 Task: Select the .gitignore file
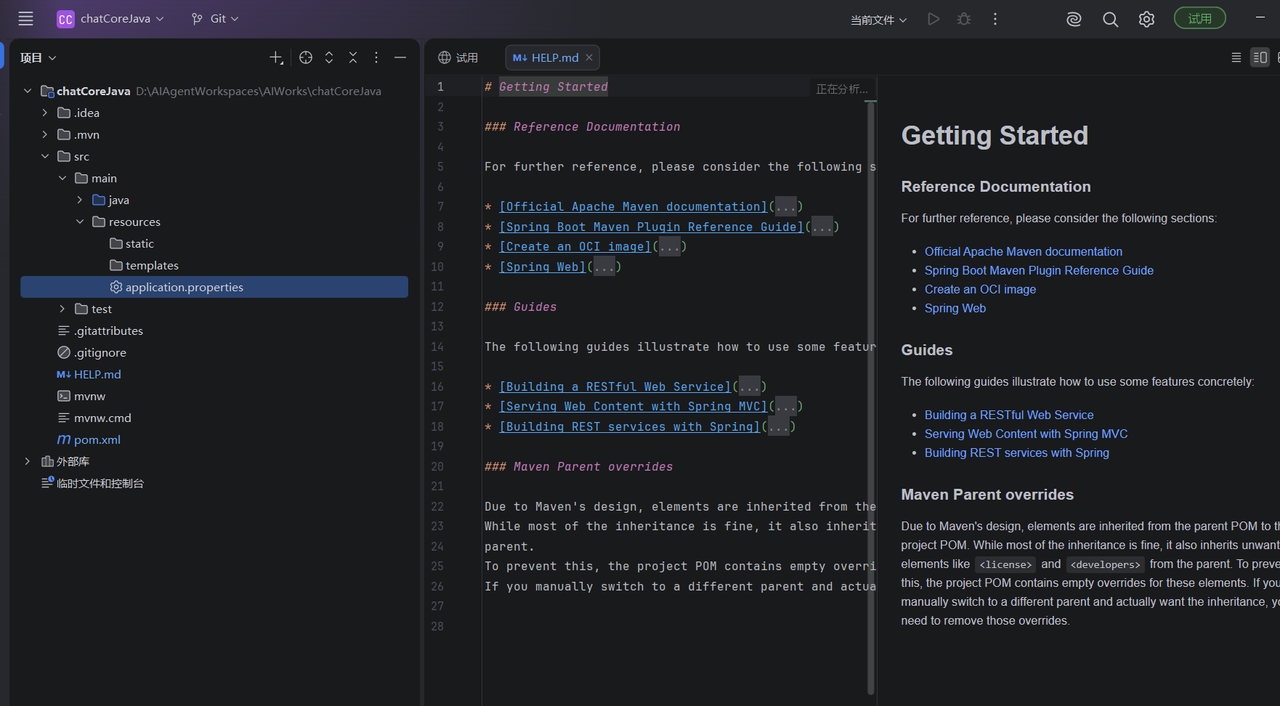[91, 353]
